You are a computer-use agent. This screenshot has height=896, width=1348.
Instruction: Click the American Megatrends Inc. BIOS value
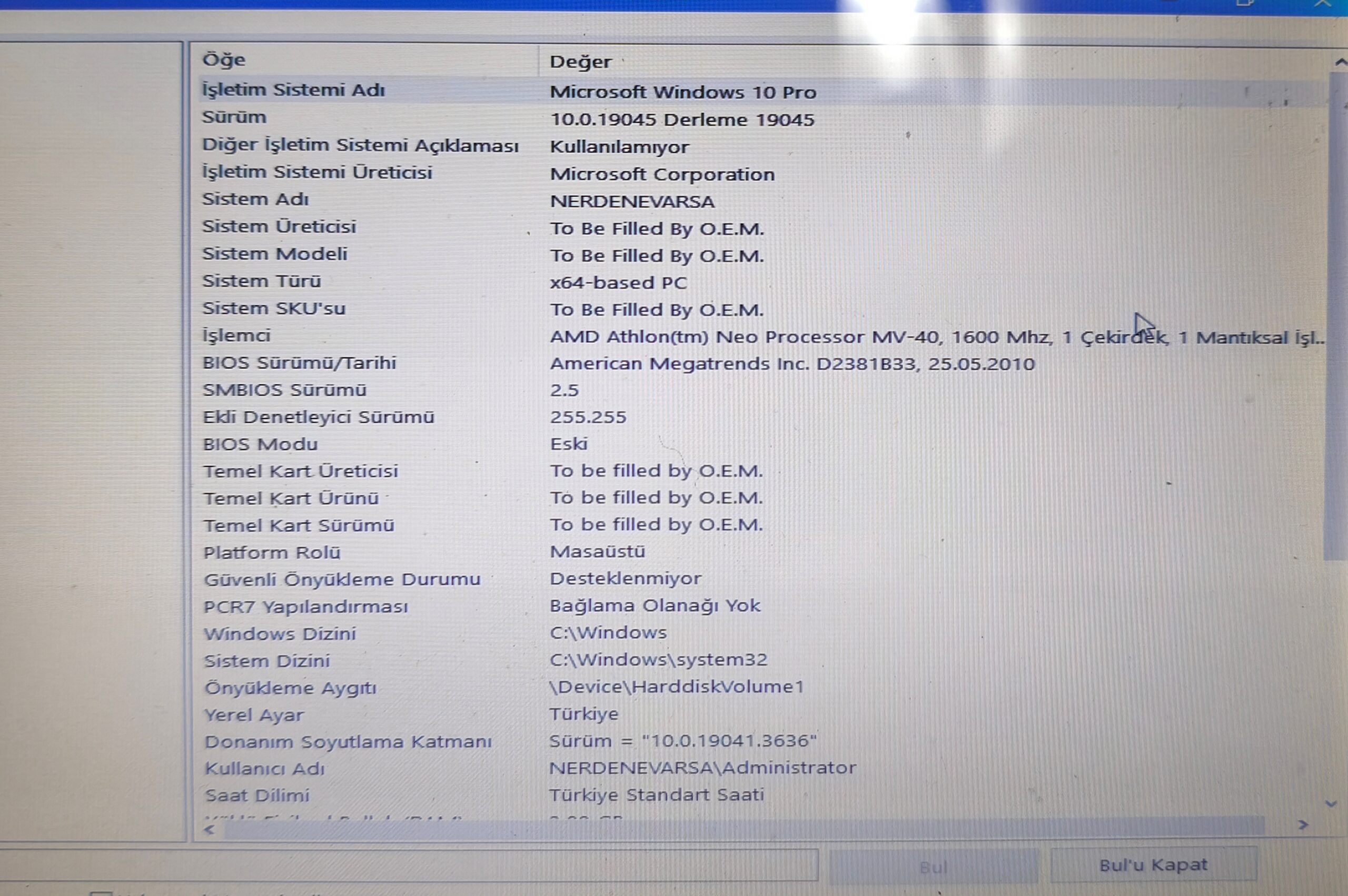coord(792,364)
